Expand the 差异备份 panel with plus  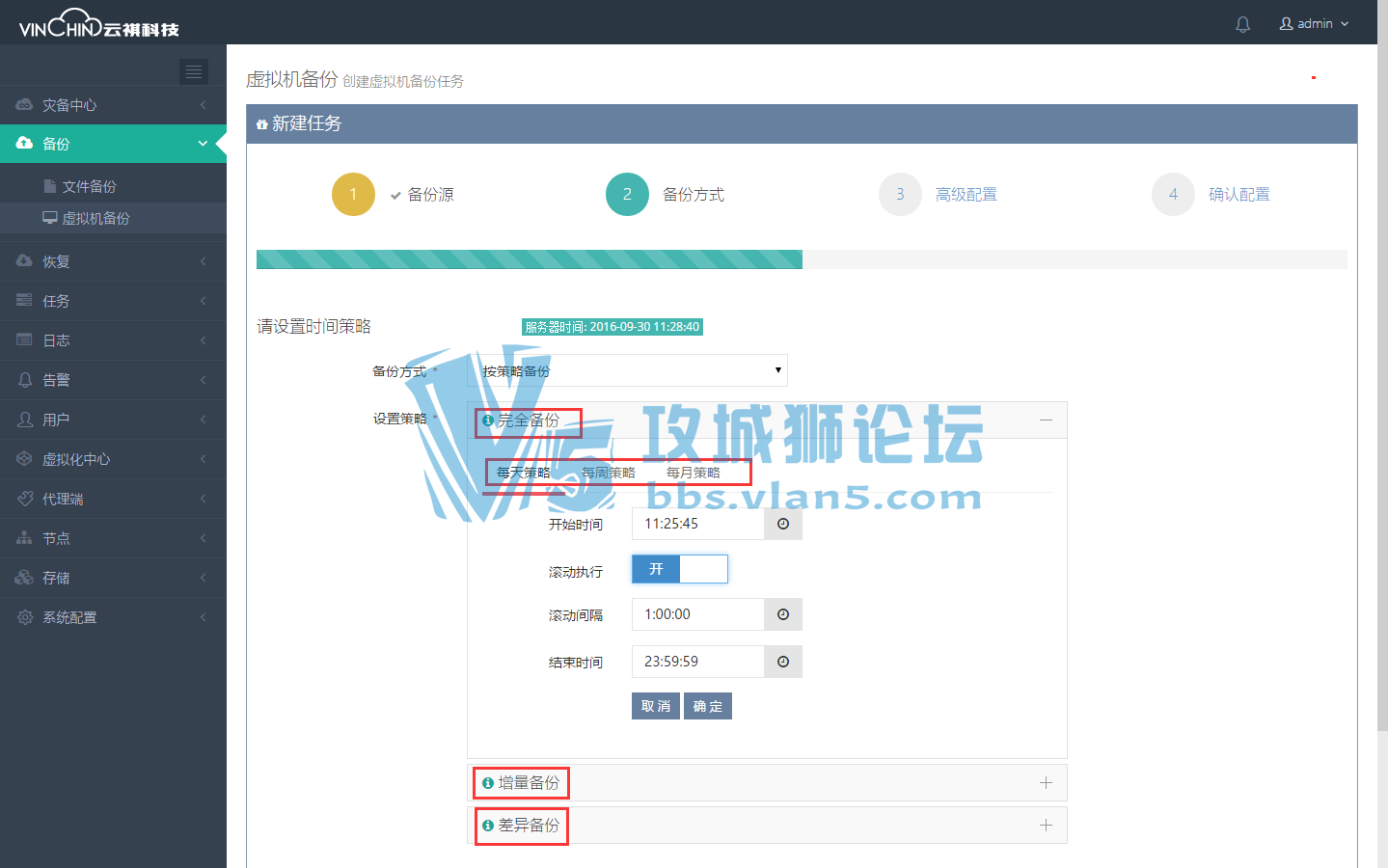(1046, 826)
